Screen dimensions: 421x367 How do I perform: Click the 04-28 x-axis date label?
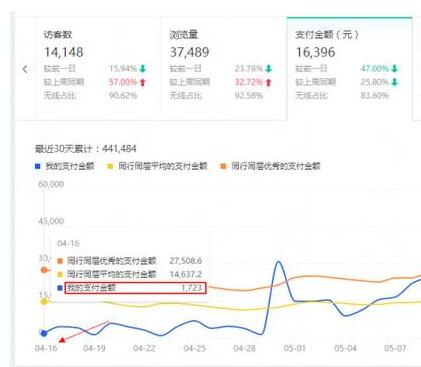245,348
